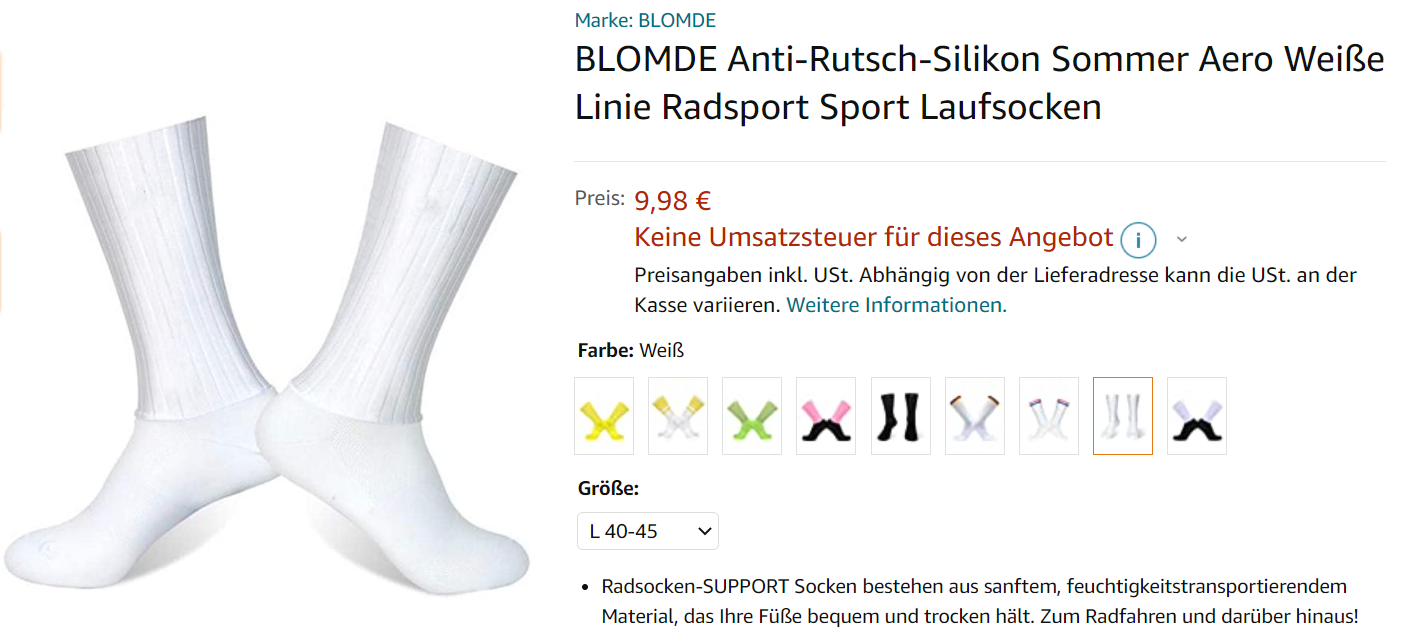Choose the white sock with yellow cuff variant
Screen dimensions: 1414x629
678,416
